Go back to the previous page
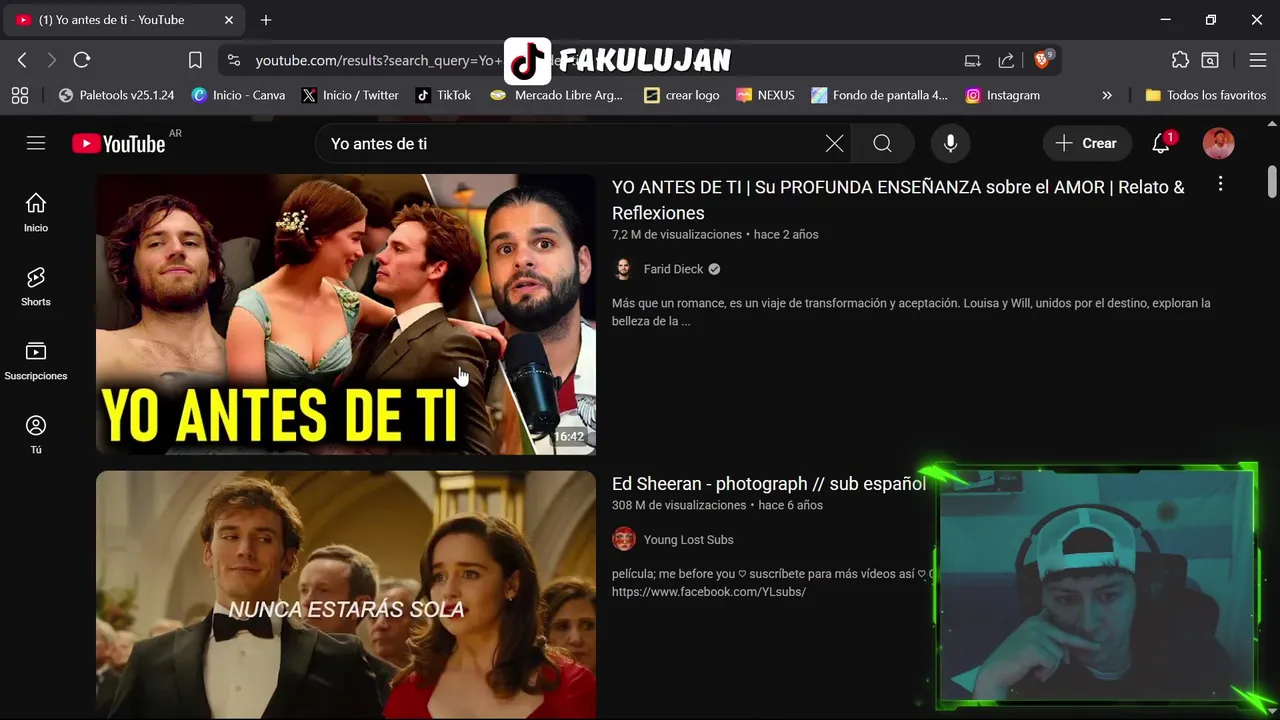This screenshot has height=720, width=1280. (22, 60)
